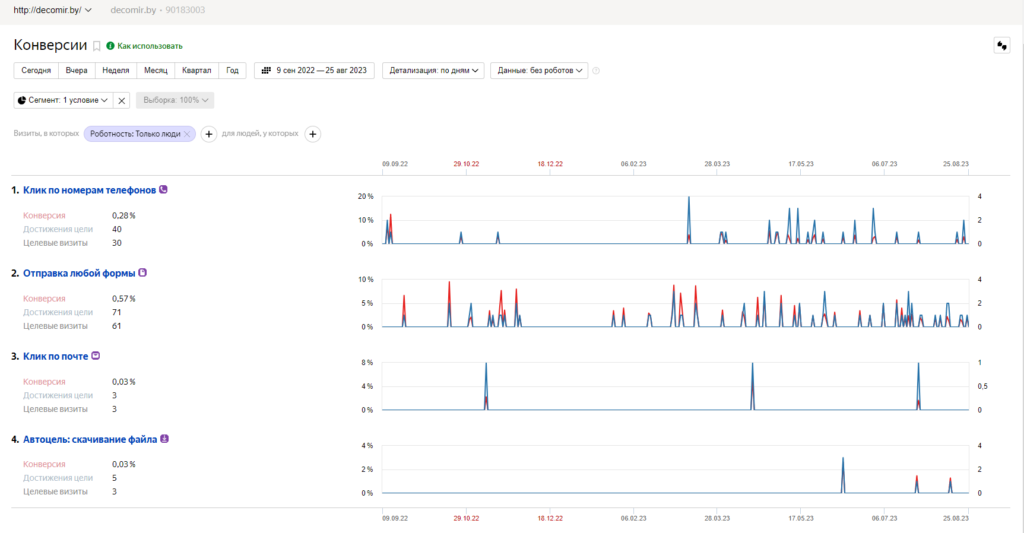The image size is (1024, 533).
Task: Click the bottom axis date label 06.02.23
Action: point(633,518)
